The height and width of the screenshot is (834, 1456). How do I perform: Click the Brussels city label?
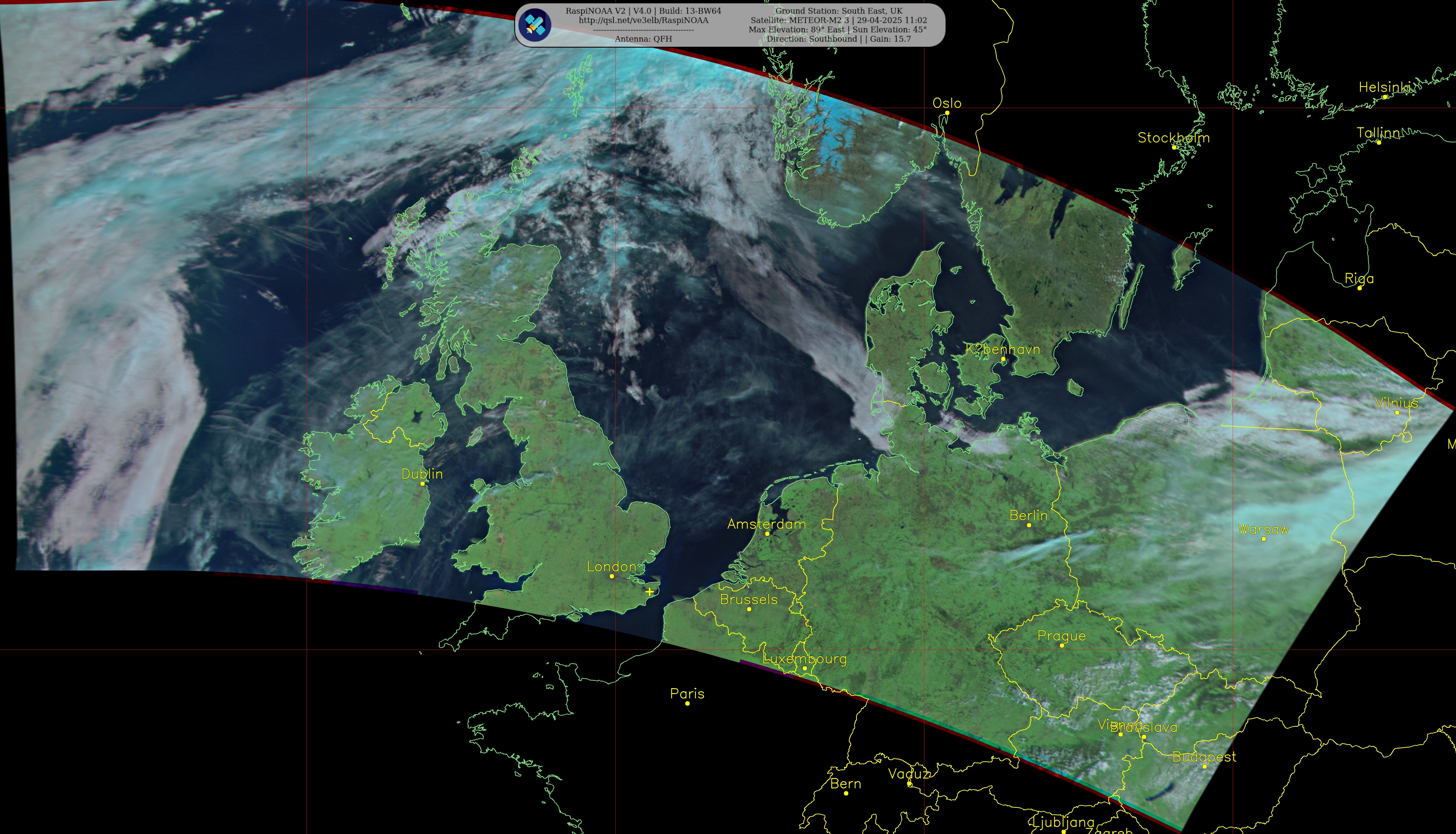pos(749,600)
